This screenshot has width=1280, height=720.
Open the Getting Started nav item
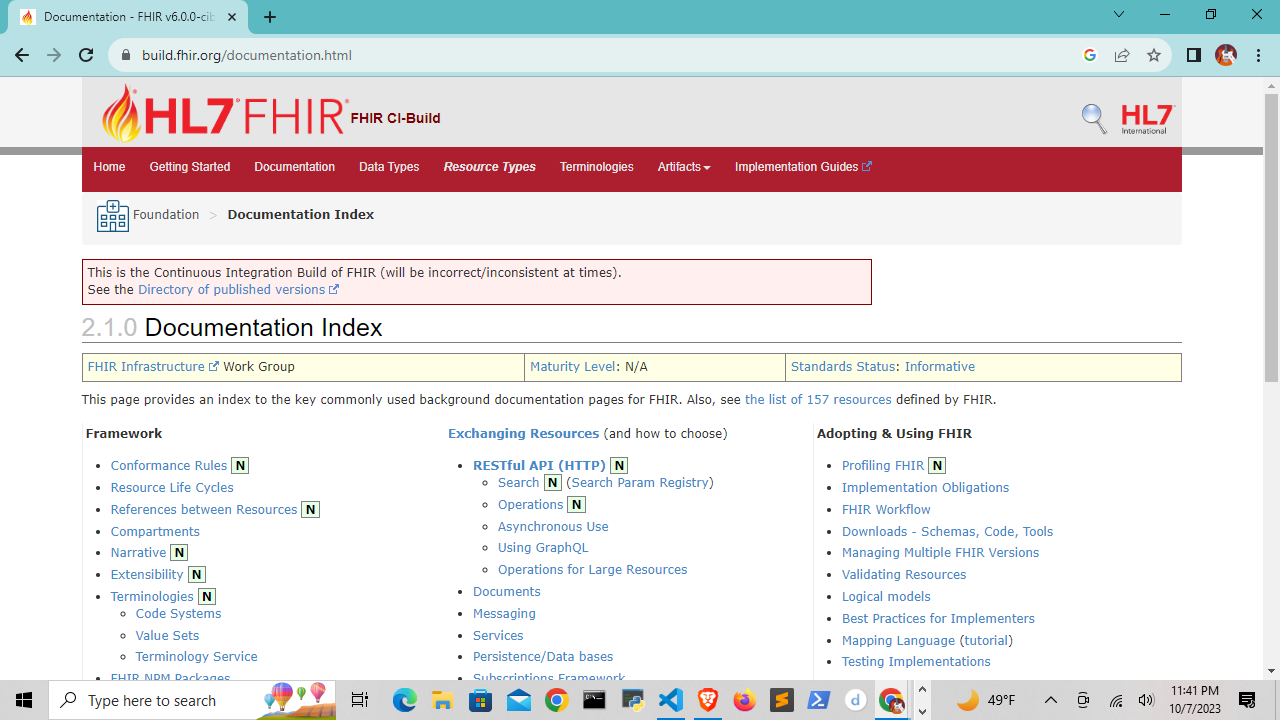(x=190, y=167)
